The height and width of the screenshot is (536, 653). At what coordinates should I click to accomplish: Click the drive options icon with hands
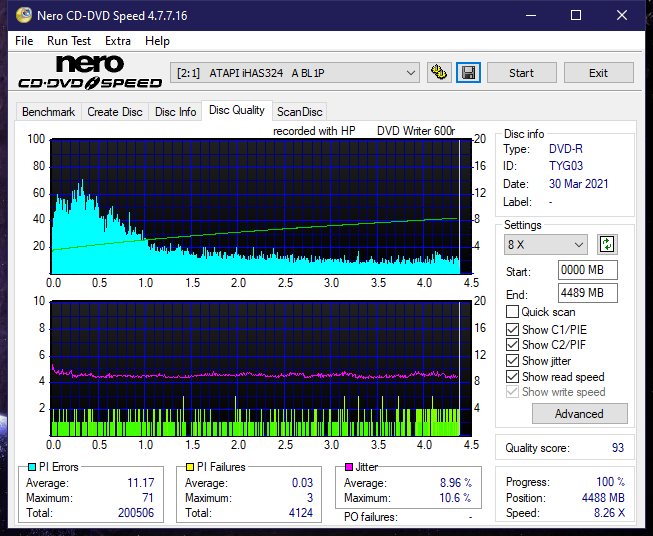click(439, 73)
